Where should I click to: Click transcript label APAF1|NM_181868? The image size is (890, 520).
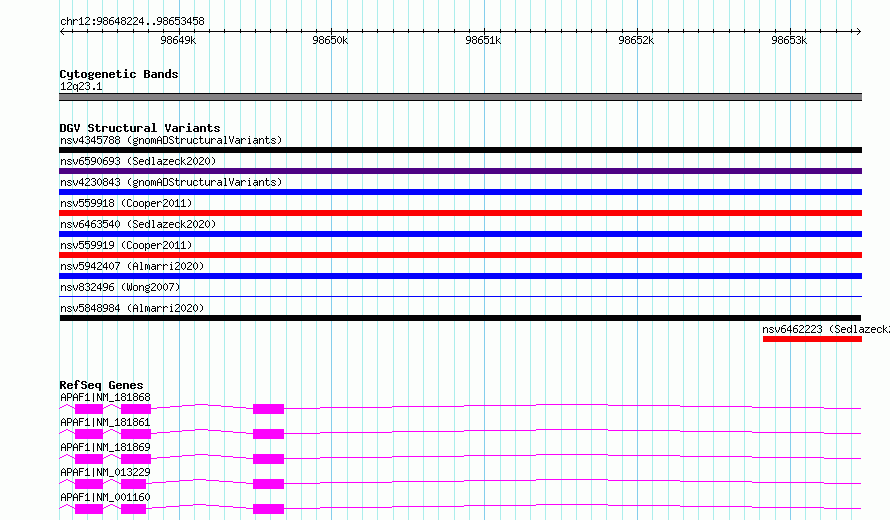105,397
